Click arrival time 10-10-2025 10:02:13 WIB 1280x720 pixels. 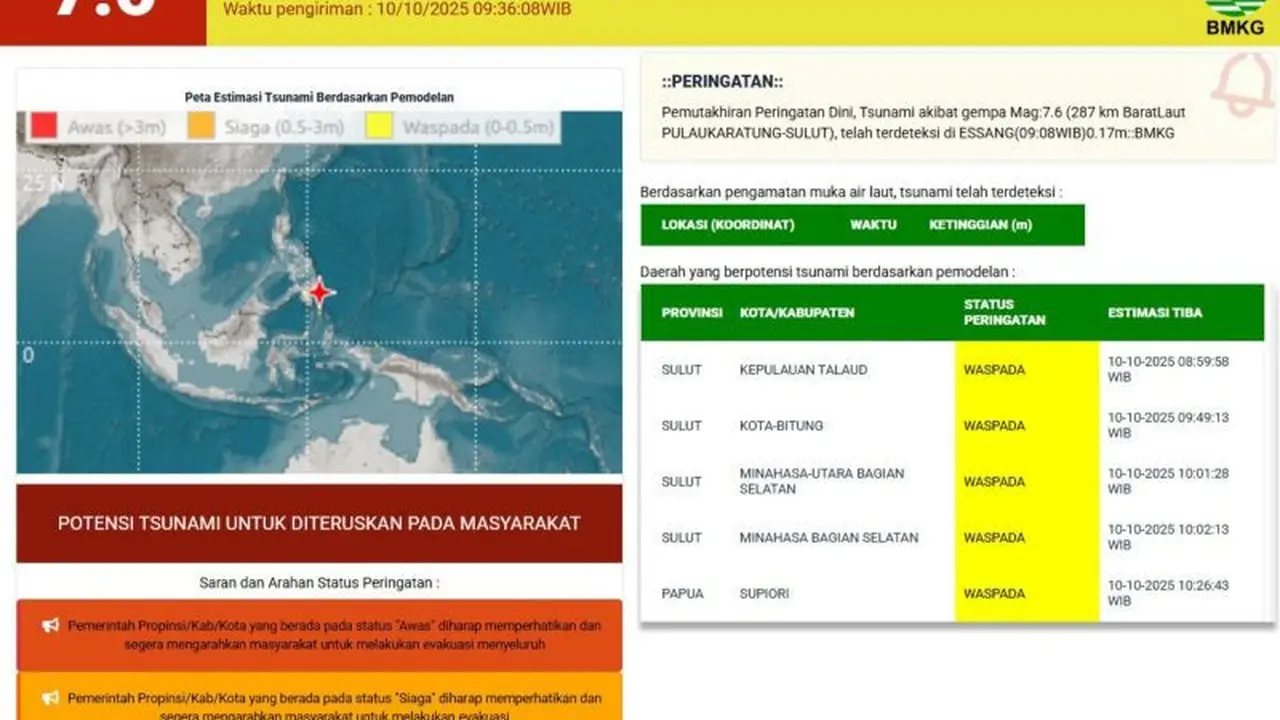(1168, 537)
